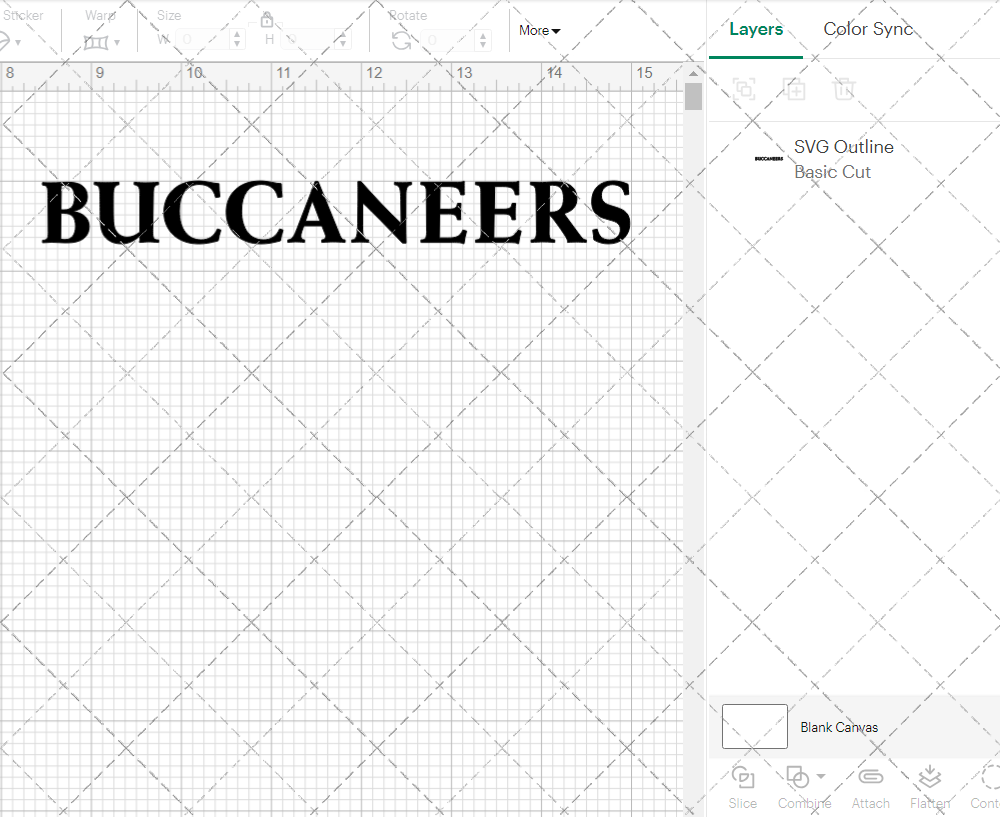Click the width stepper up arrow
This screenshot has height=817, width=1000.
[236, 33]
